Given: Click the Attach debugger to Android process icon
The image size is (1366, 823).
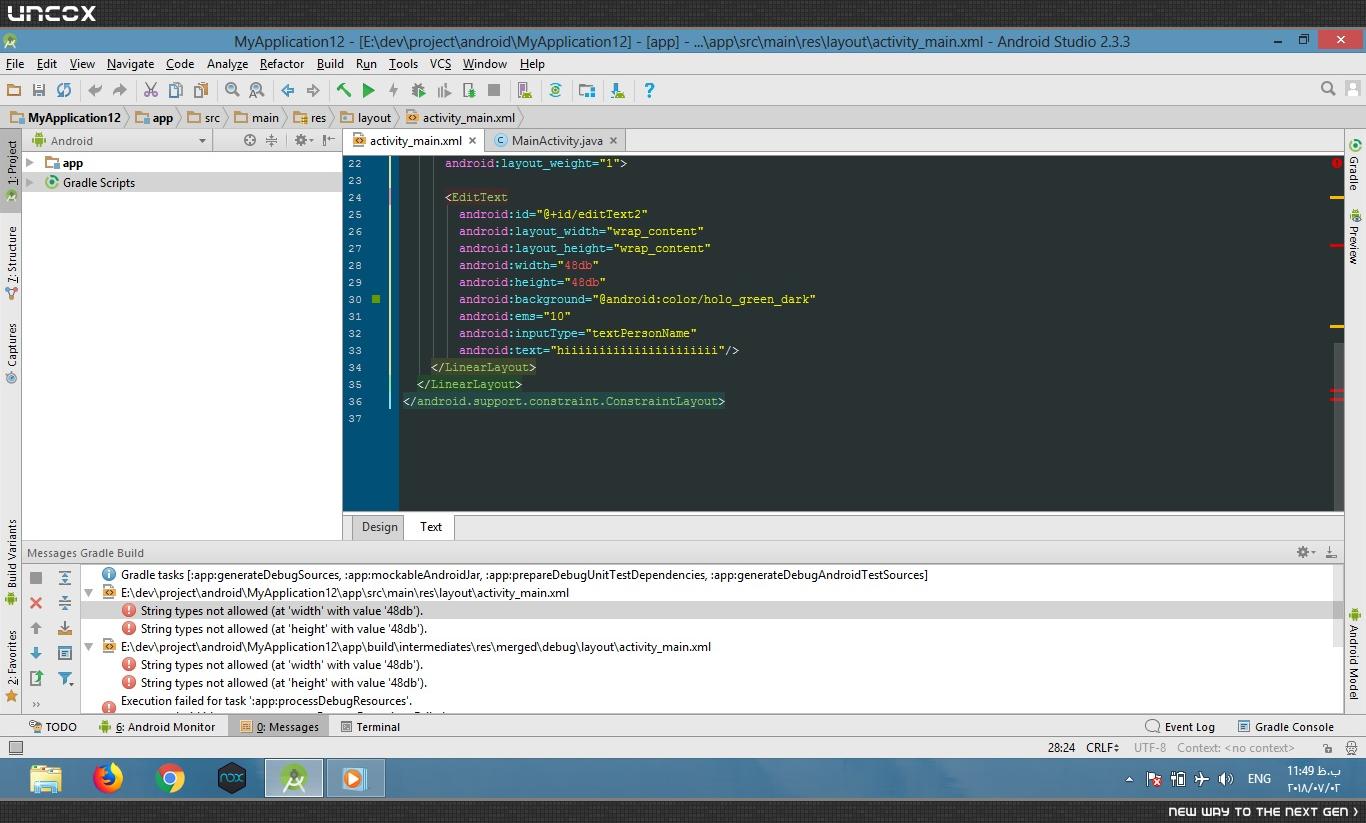Looking at the screenshot, I should click(x=469, y=90).
